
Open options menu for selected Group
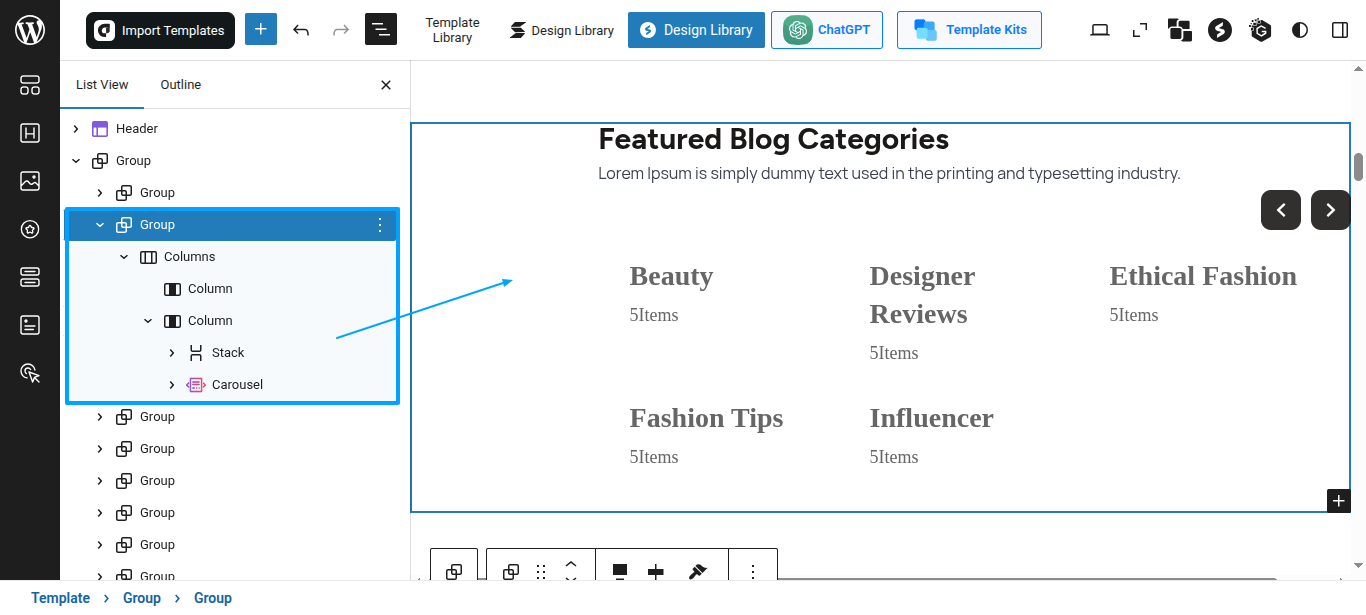point(379,225)
